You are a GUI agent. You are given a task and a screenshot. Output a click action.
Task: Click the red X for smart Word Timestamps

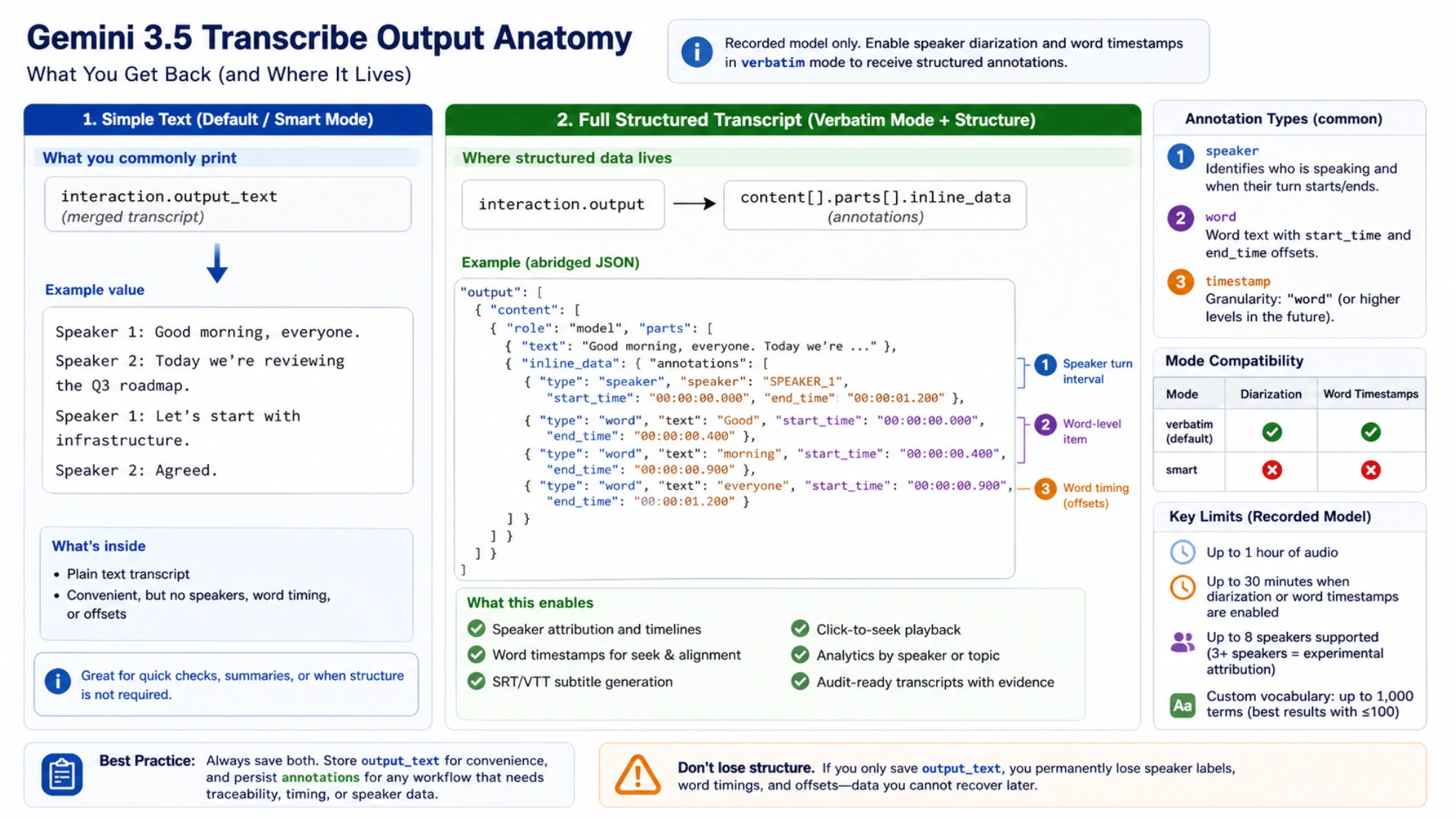pos(1370,470)
